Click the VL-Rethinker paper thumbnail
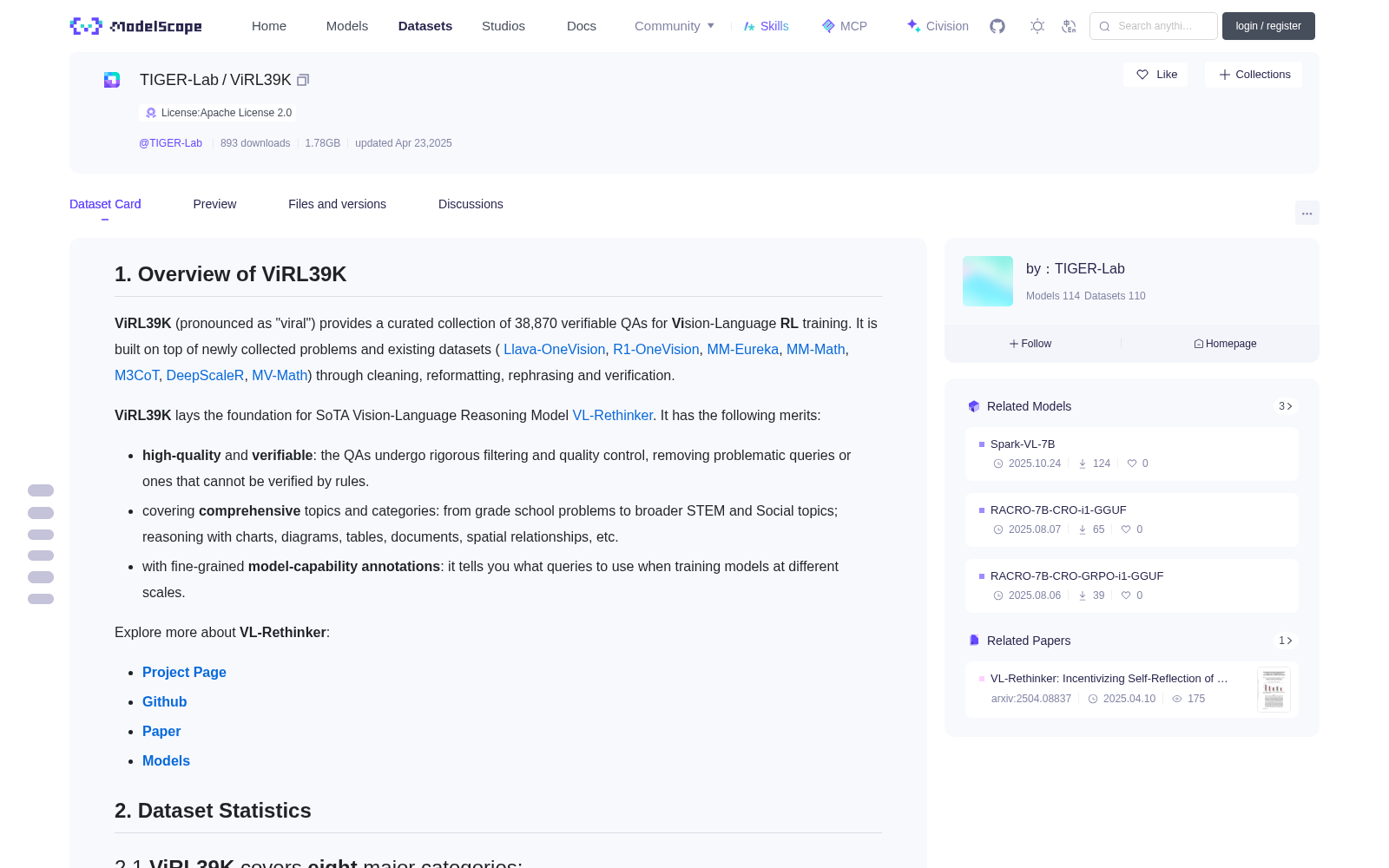The width and height of the screenshot is (1389, 868). pos(1274,689)
